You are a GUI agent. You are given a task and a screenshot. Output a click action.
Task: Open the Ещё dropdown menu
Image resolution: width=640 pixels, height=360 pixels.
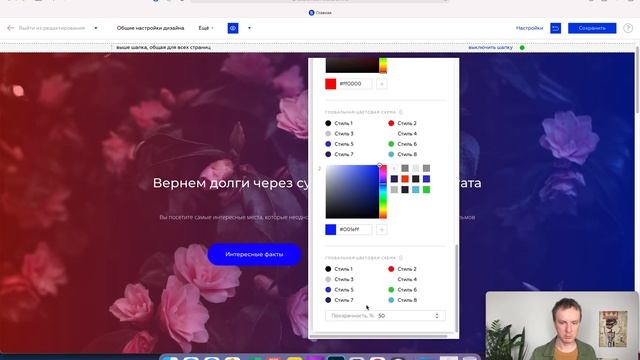206,28
